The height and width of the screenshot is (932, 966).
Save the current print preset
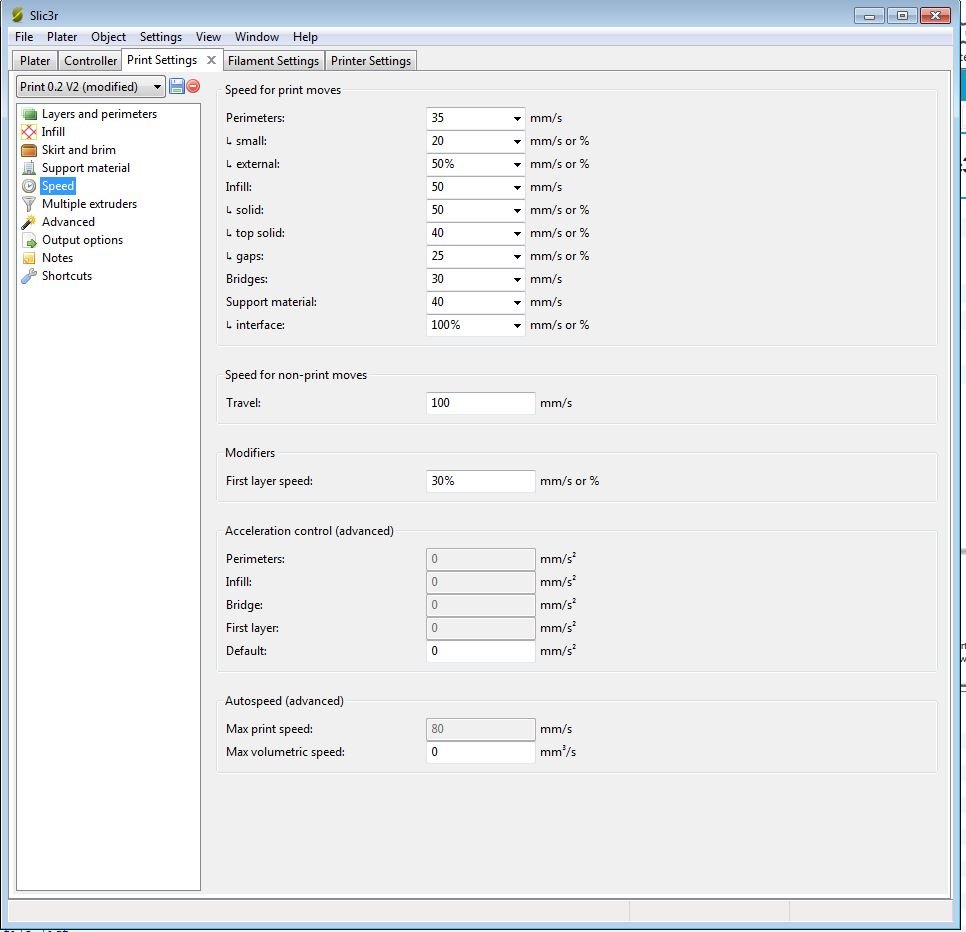click(x=177, y=86)
